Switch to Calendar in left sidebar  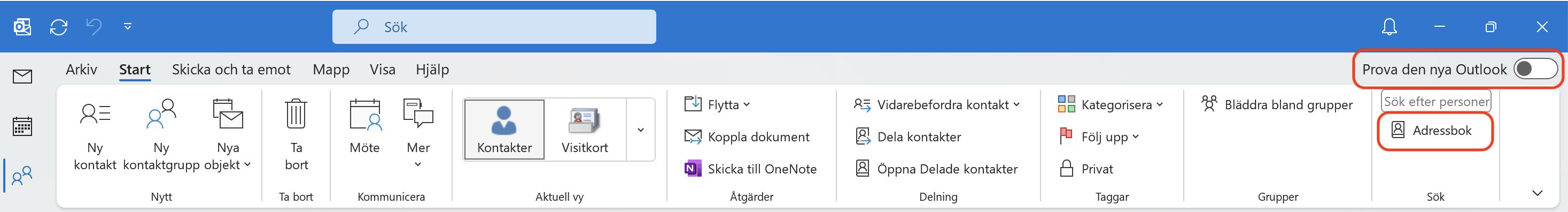[22, 127]
